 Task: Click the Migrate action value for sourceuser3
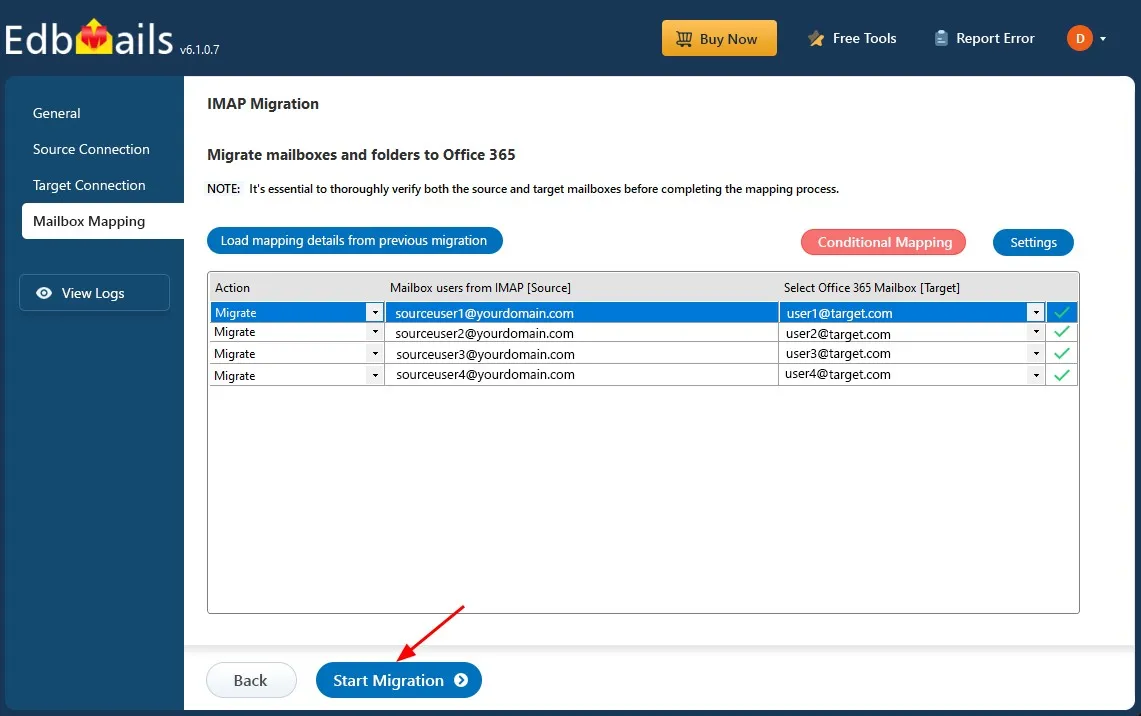pyautogui.click(x=234, y=354)
